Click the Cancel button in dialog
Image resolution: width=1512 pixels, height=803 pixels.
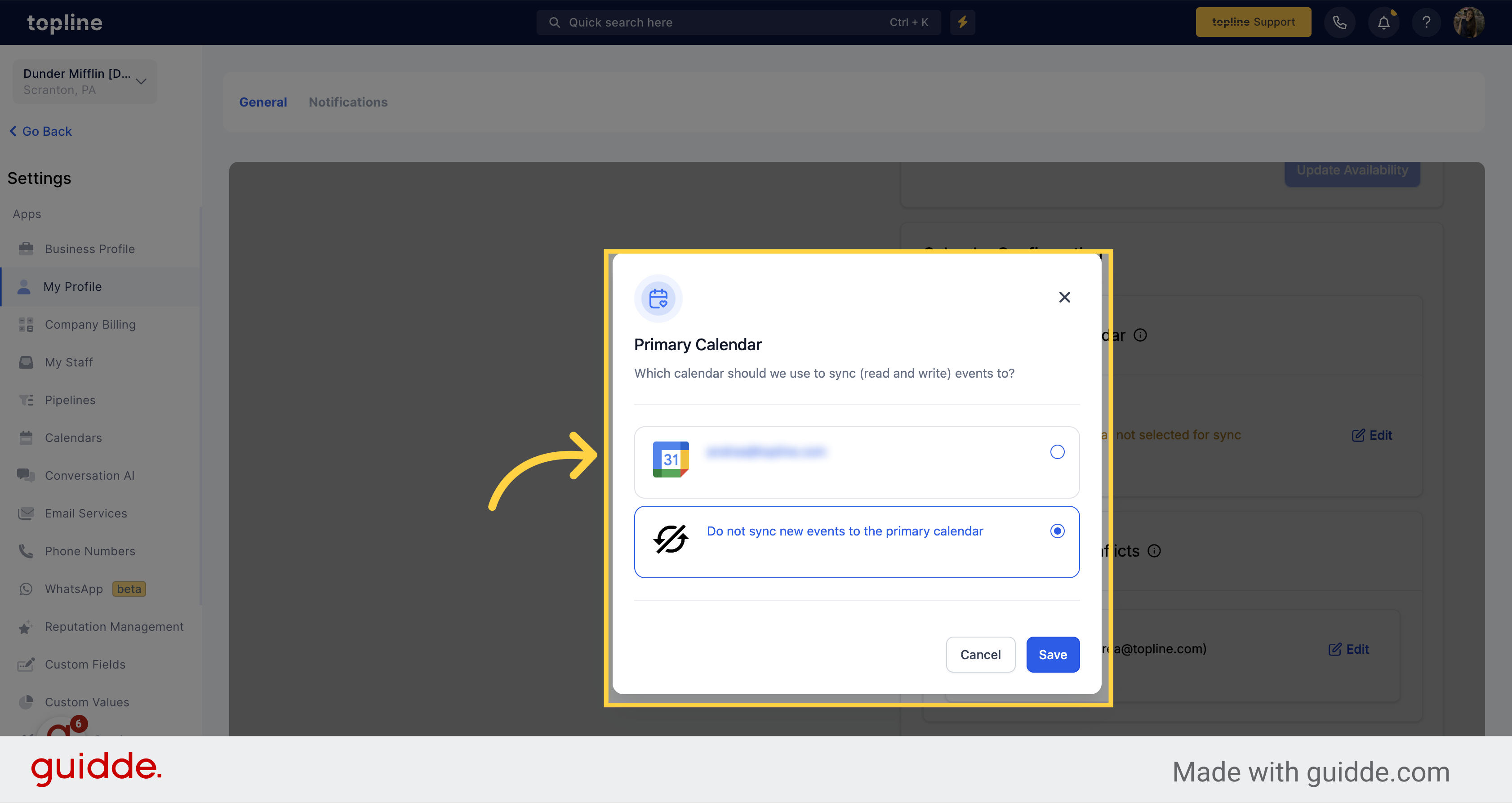point(980,655)
